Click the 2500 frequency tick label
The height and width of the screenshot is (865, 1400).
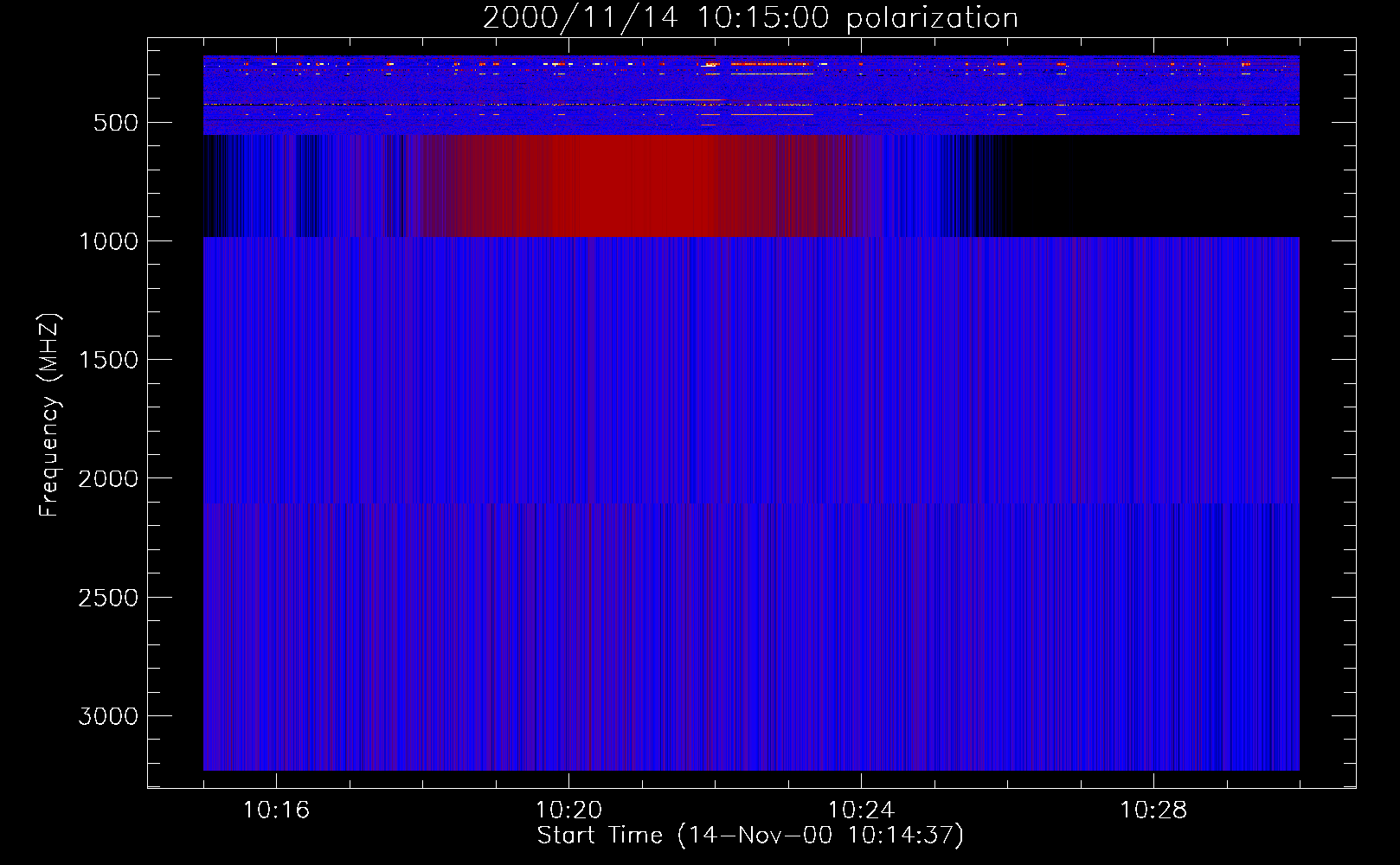(108, 598)
